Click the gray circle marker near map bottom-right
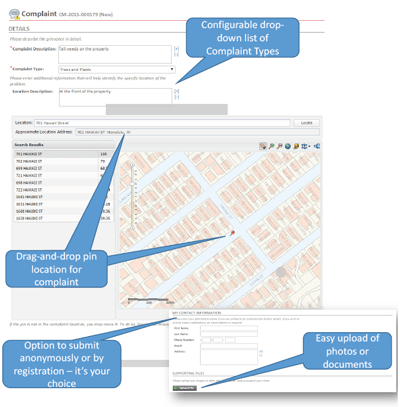The image size is (400, 407). coord(281,272)
